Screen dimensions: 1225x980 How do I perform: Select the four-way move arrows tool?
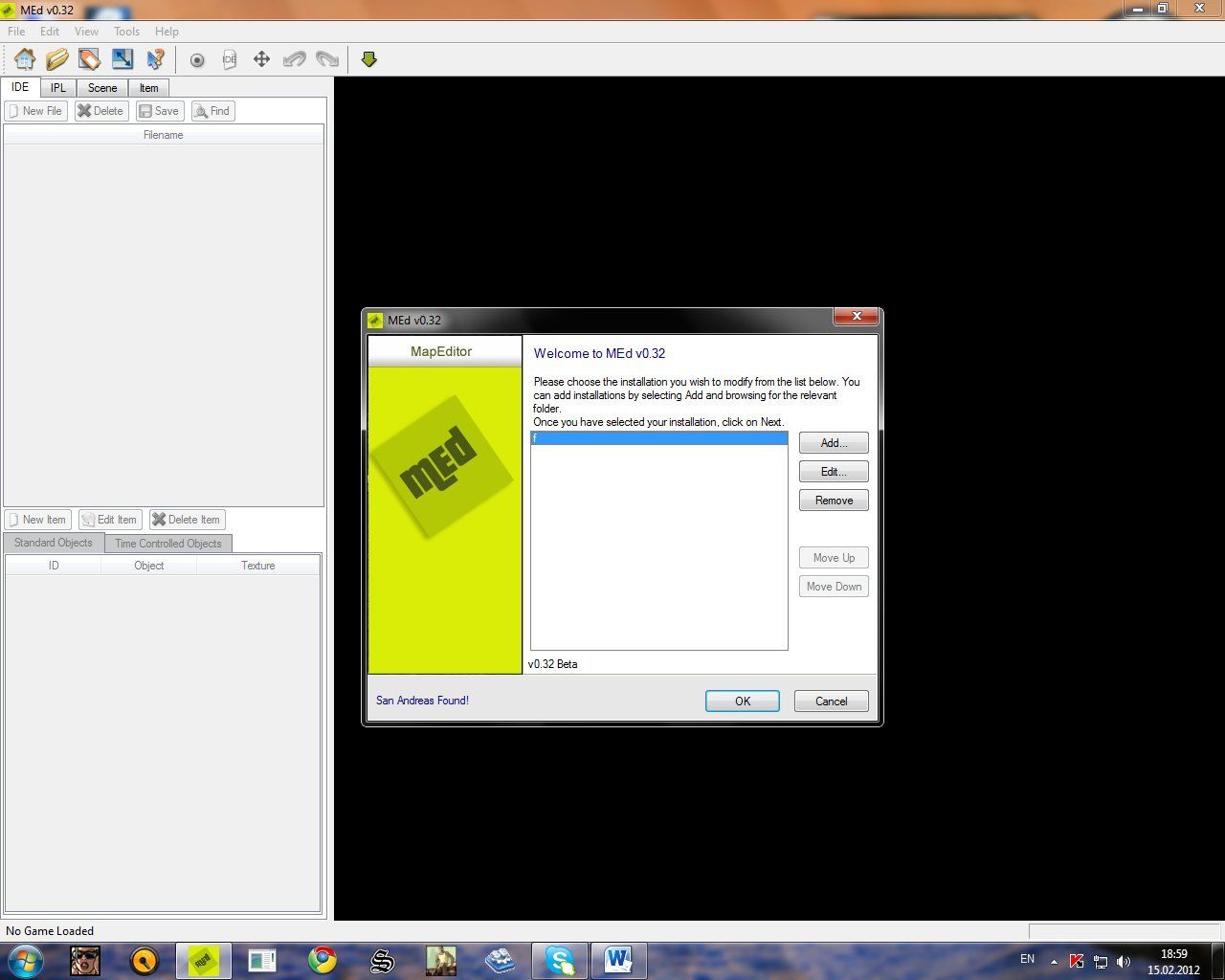(x=261, y=59)
